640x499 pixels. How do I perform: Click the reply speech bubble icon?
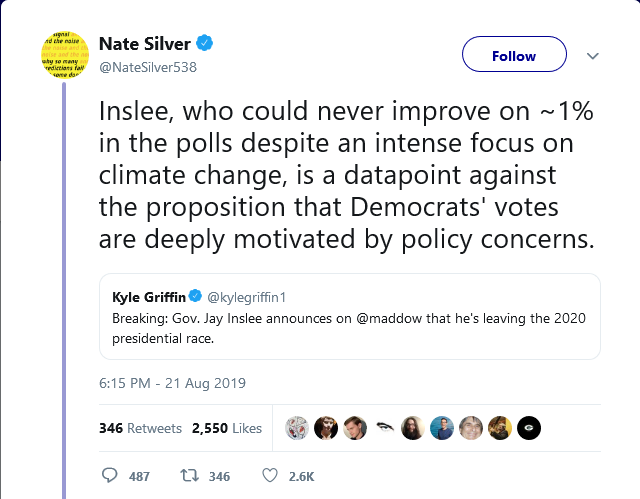(109, 475)
